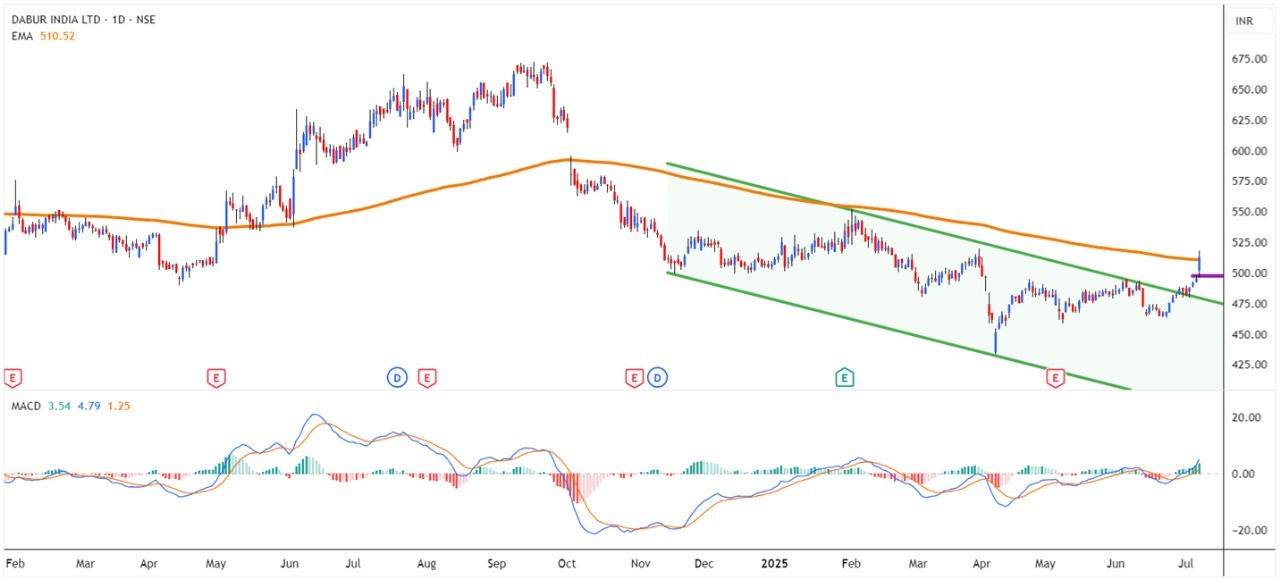
Task: Click the red earnings marker beside August dividend
Action: pos(427,378)
